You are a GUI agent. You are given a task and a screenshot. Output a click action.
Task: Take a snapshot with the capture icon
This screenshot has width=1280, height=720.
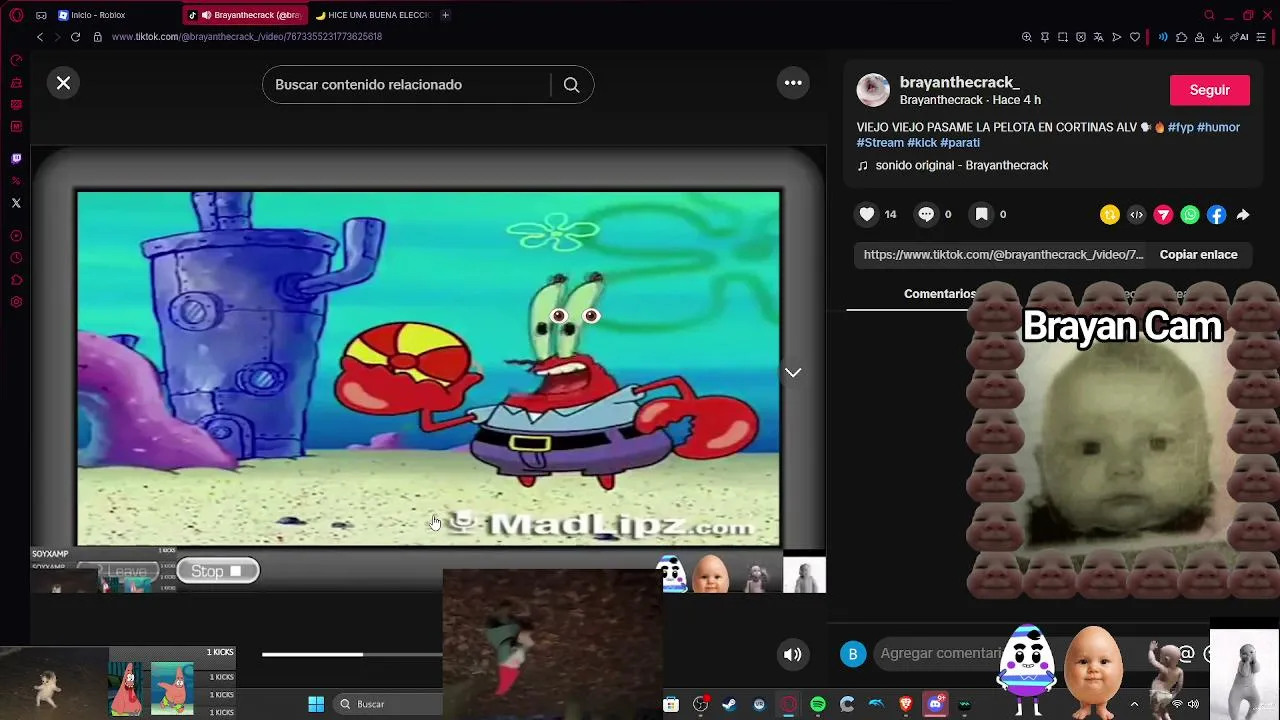(x=1063, y=37)
